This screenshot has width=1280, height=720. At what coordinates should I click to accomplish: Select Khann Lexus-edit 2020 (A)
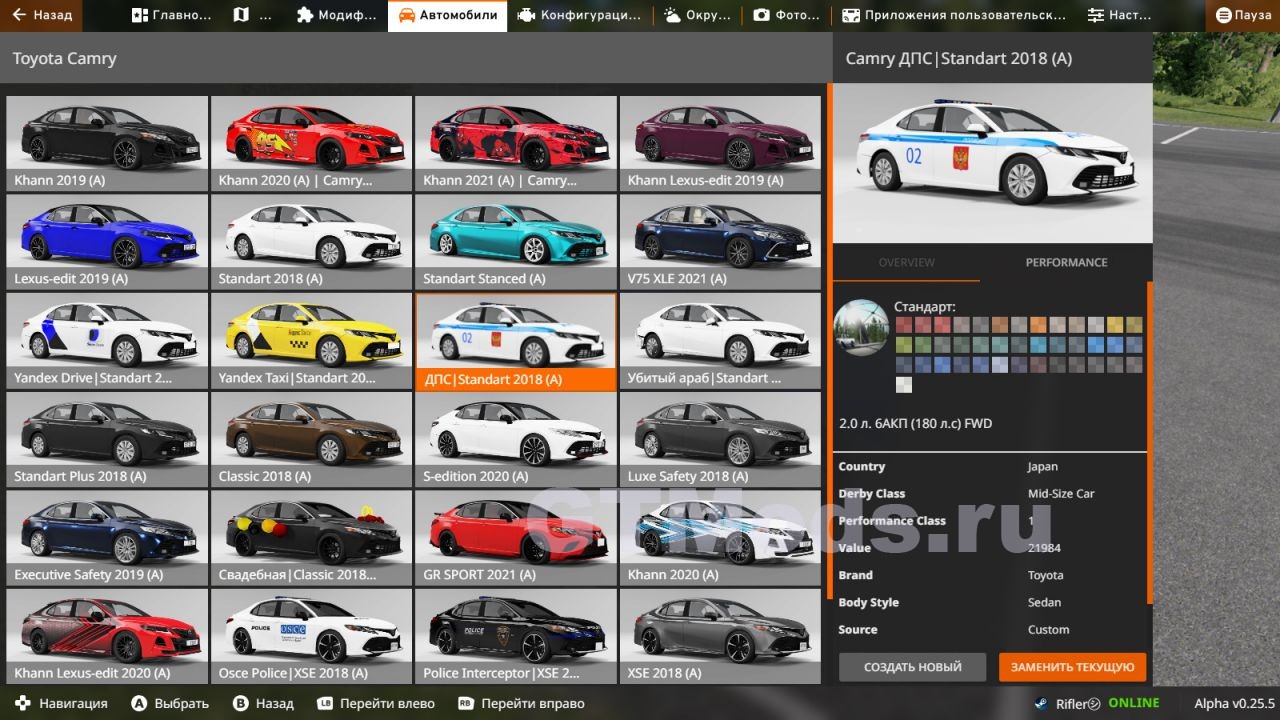point(107,636)
